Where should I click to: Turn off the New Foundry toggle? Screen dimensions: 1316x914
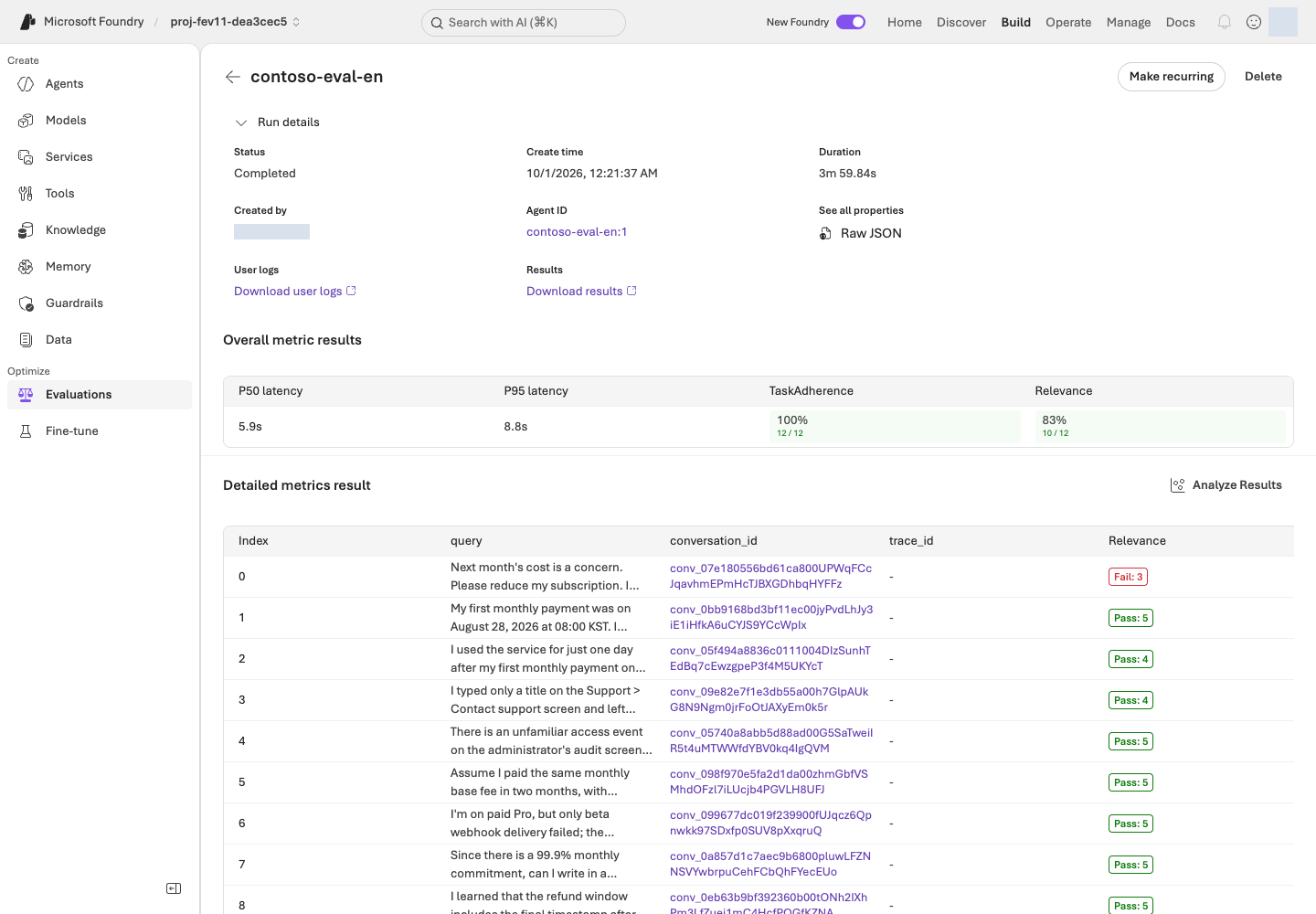point(851,22)
